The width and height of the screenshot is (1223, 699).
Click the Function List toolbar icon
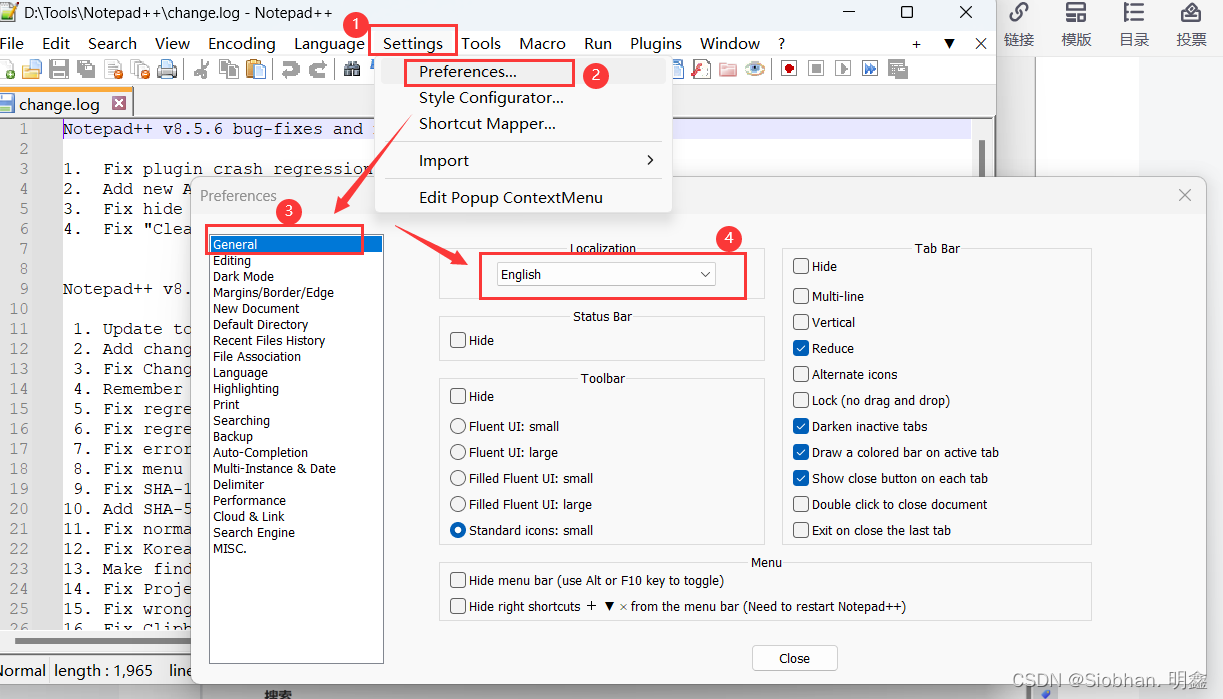pyautogui.click(x=702, y=69)
